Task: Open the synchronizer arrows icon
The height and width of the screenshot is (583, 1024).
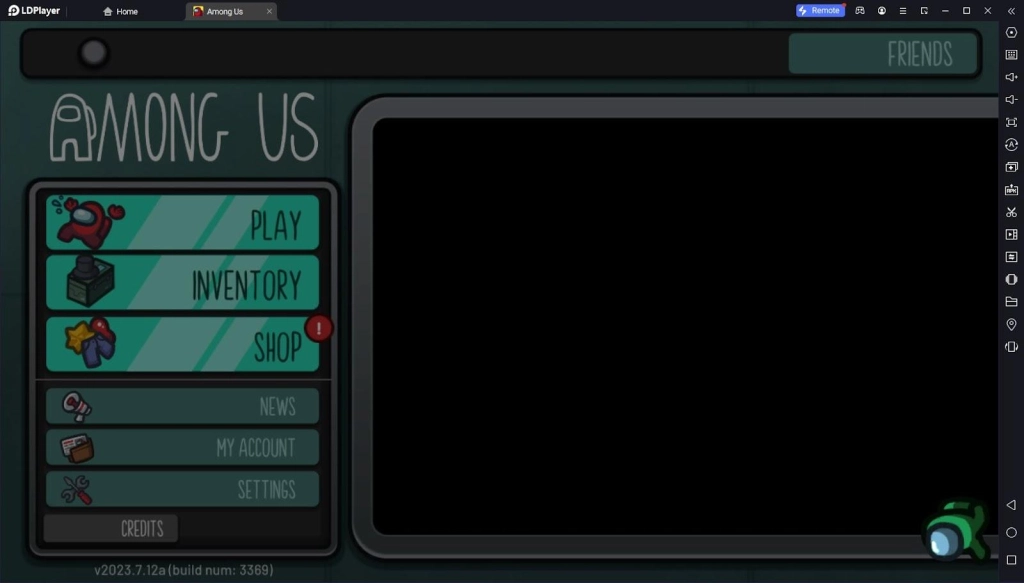Action: (x=1011, y=257)
